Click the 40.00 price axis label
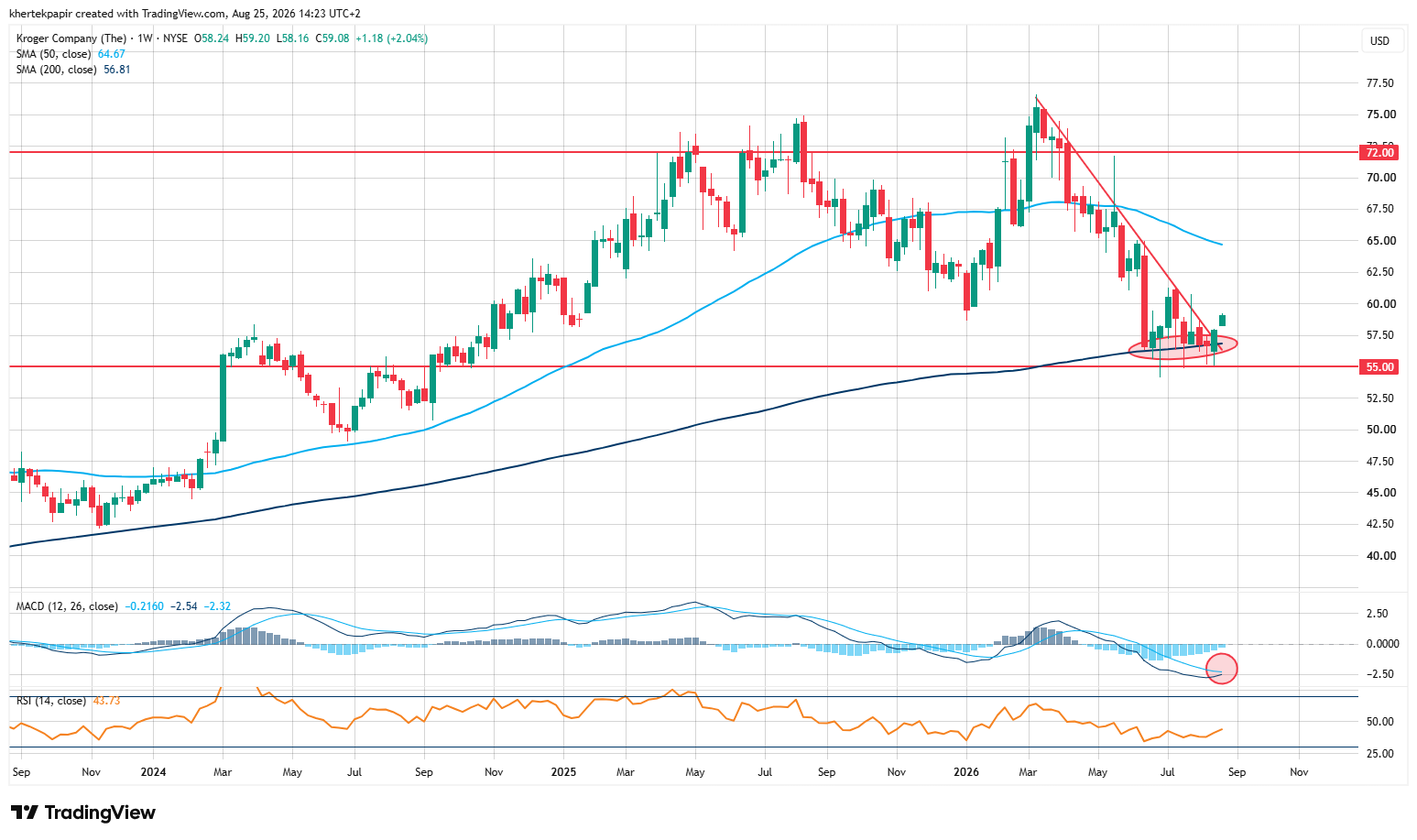Screen dimensions: 1417x840 [1379, 556]
